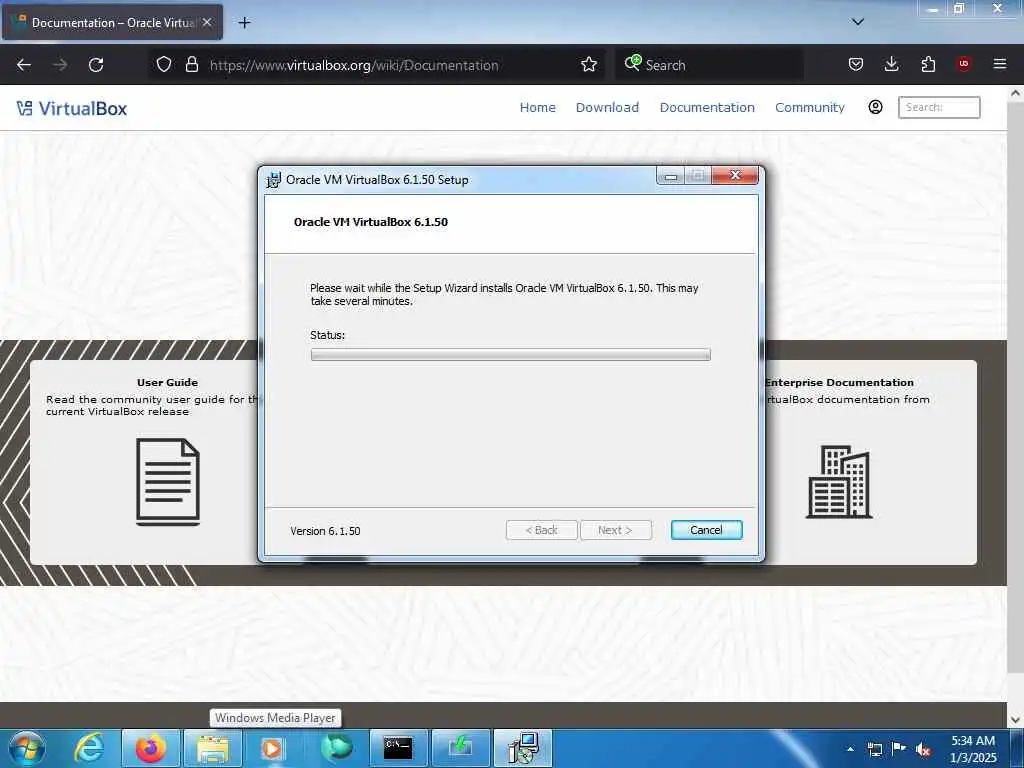The height and width of the screenshot is (768, 1024).
Task: Click the 'Oracle VM VirtualBox 6.1.50' header text
Action: tap(371, 222)
